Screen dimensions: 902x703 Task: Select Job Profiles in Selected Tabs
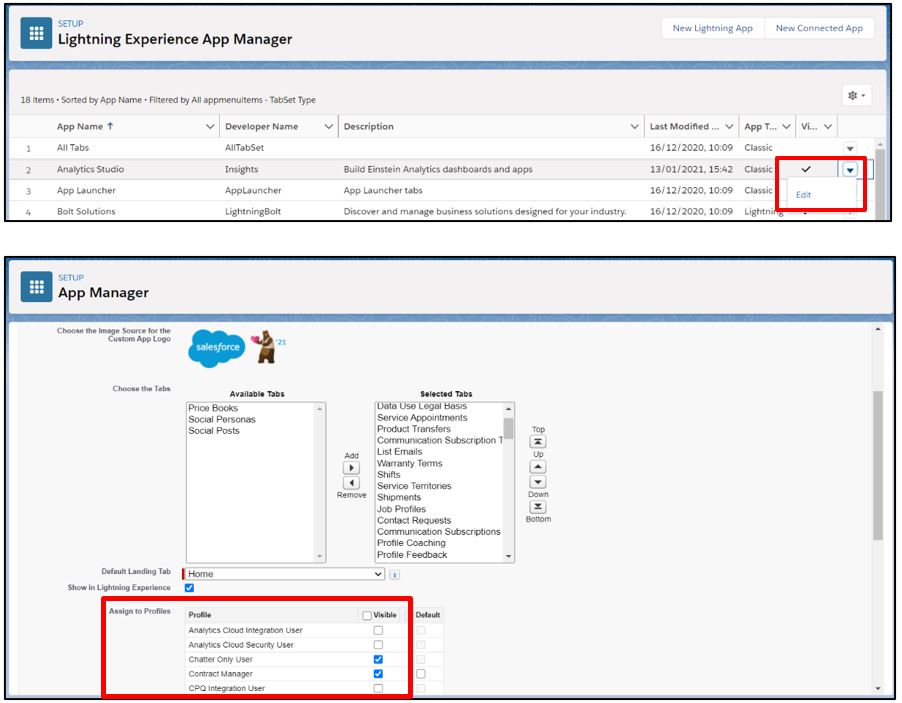(401, 509)
